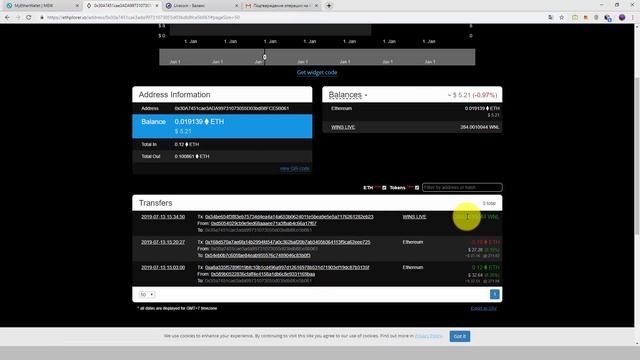640x360 pixels.
Task: Open a new browser tab
Action: pyautogui.click(x=329, y=6)
